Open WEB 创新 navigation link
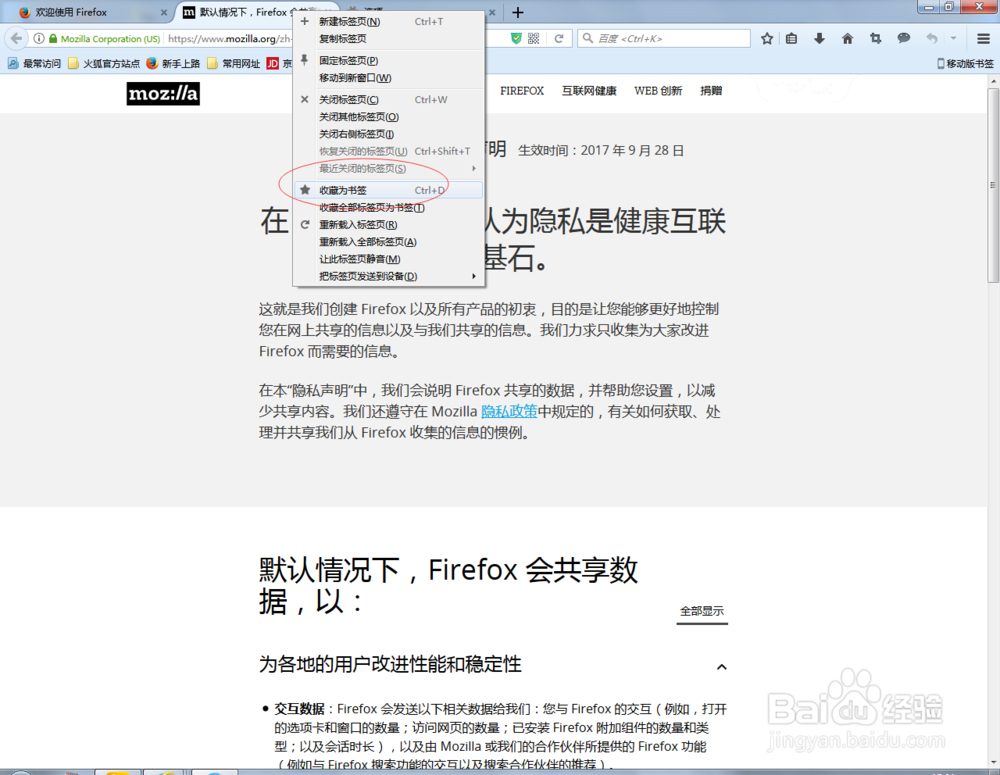 pos(658,91)
